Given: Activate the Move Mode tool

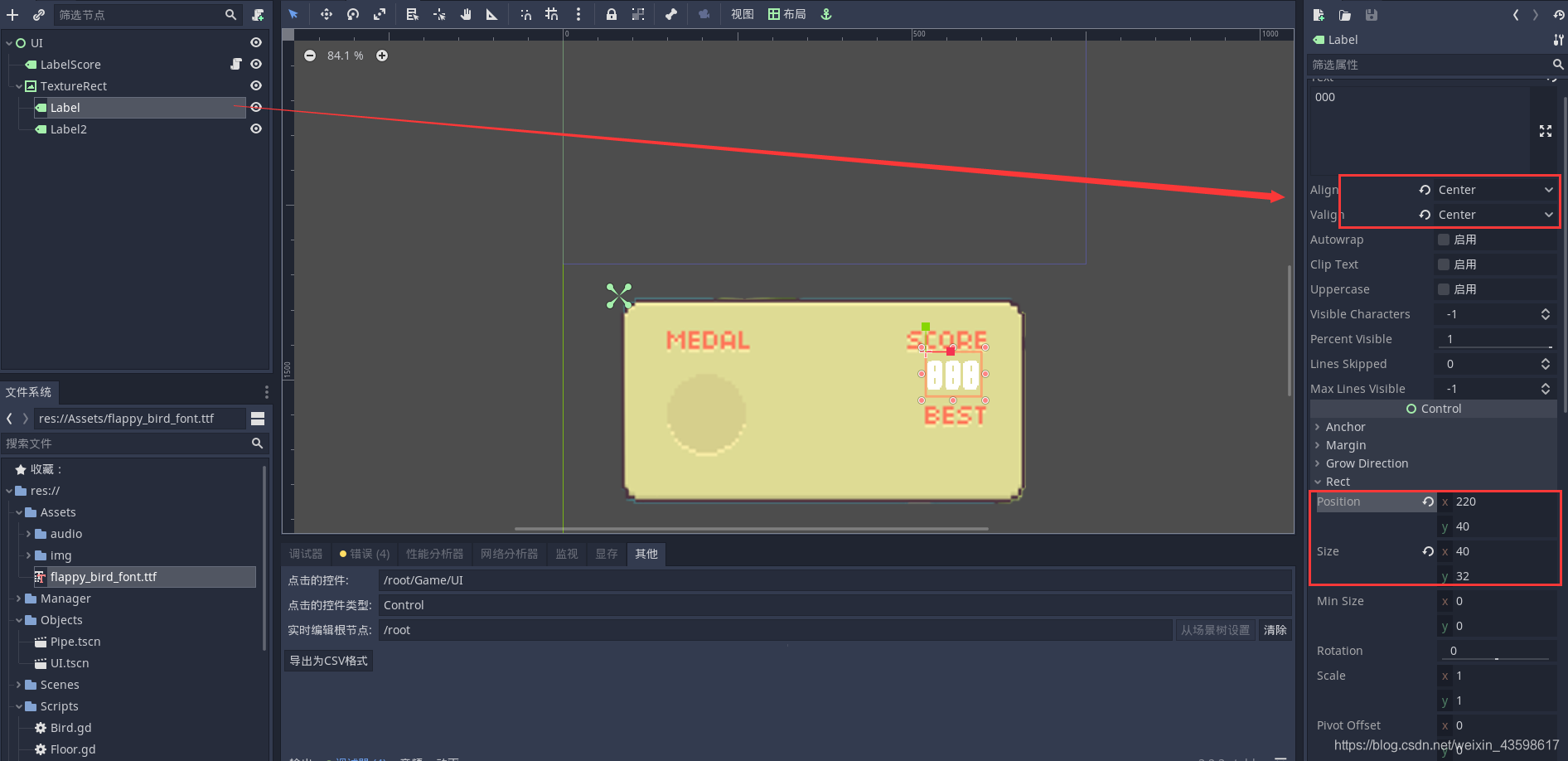Looking at the screenshot, I should coord(327,14).
